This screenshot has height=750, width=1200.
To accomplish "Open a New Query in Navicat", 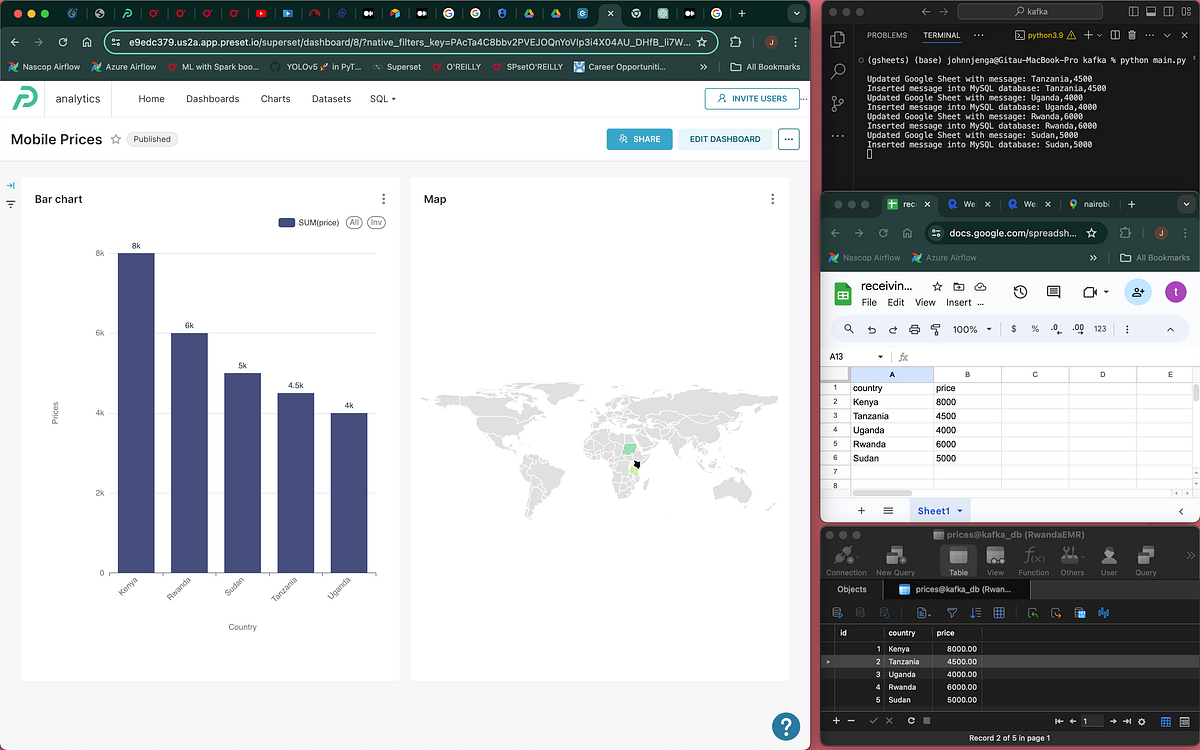I will point(895,558).
